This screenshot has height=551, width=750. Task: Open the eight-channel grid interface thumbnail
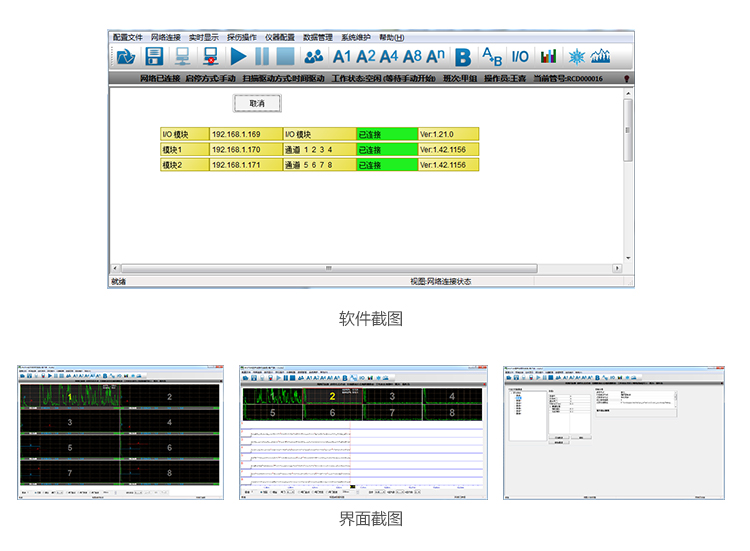tap(120, 432)
